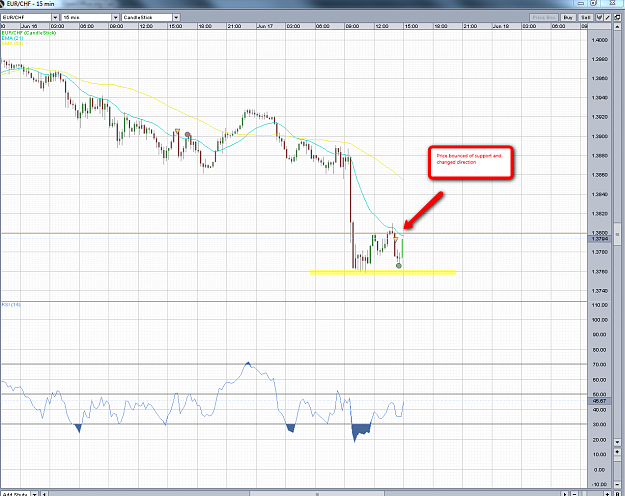The image size is (625, 496).
Task: Select the chart marker tool icon
Action: pos(599,18)
